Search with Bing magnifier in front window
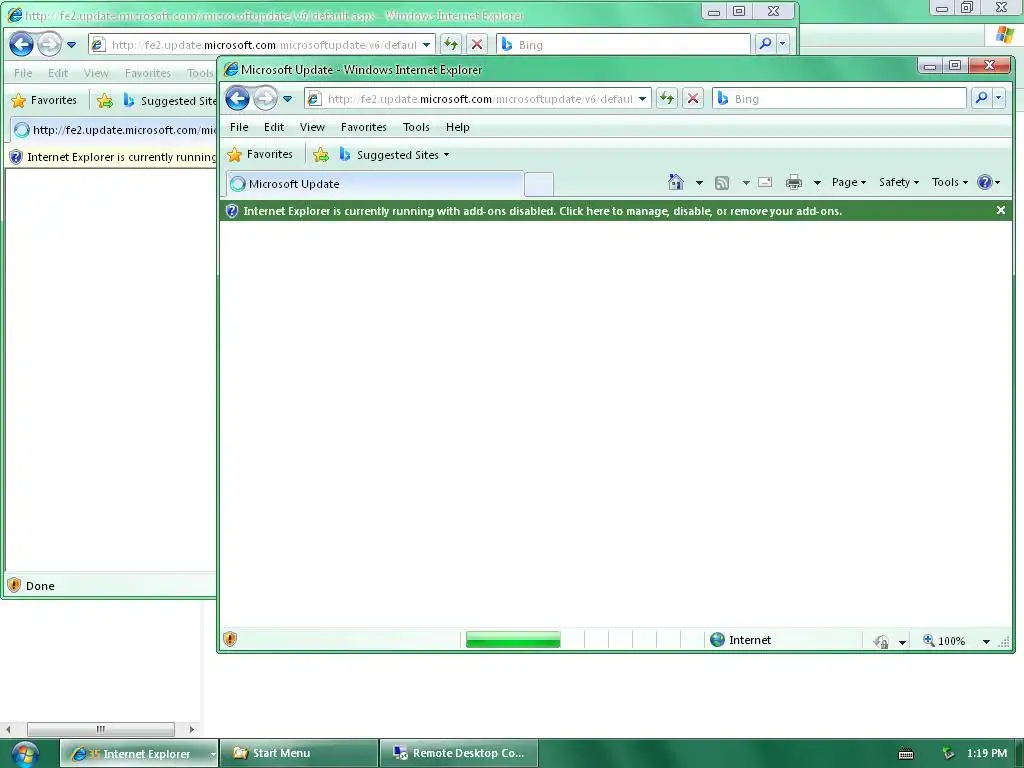Image resolution: width=1024 pixels, height=768 pixels. tap(981, 98)
